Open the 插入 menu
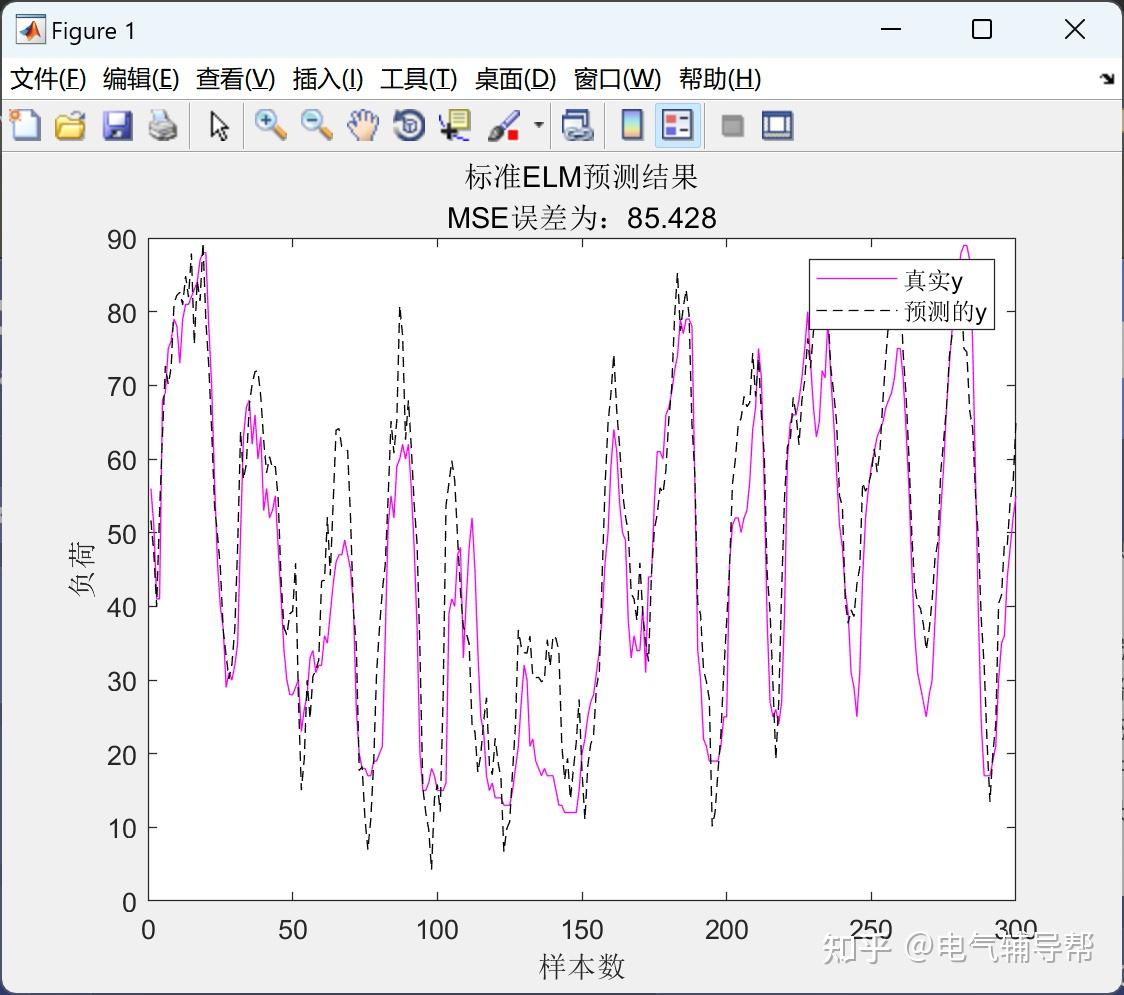The image size is (1124, 995). point(327,79)
